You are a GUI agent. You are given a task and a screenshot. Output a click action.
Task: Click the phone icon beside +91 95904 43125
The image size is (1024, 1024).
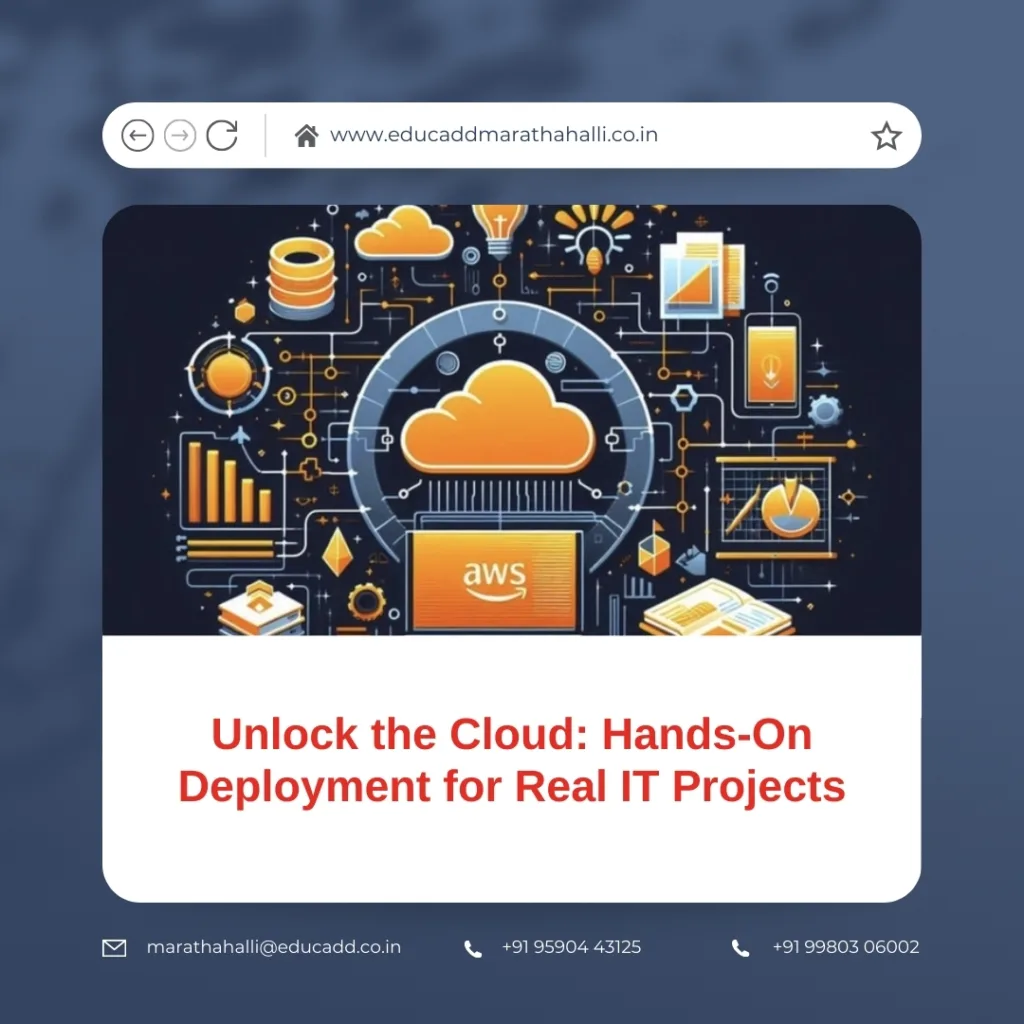[473, 949]
